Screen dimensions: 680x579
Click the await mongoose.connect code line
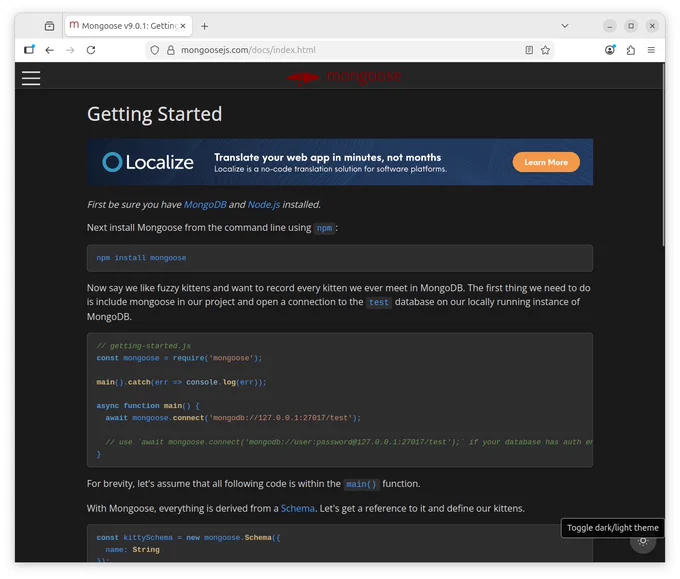coord(233,418)
